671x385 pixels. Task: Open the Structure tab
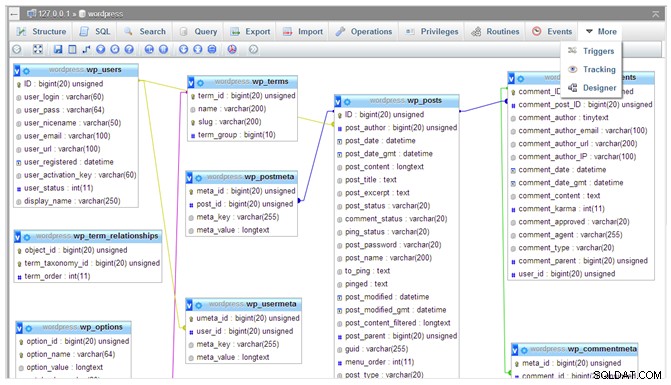[41, 32]
